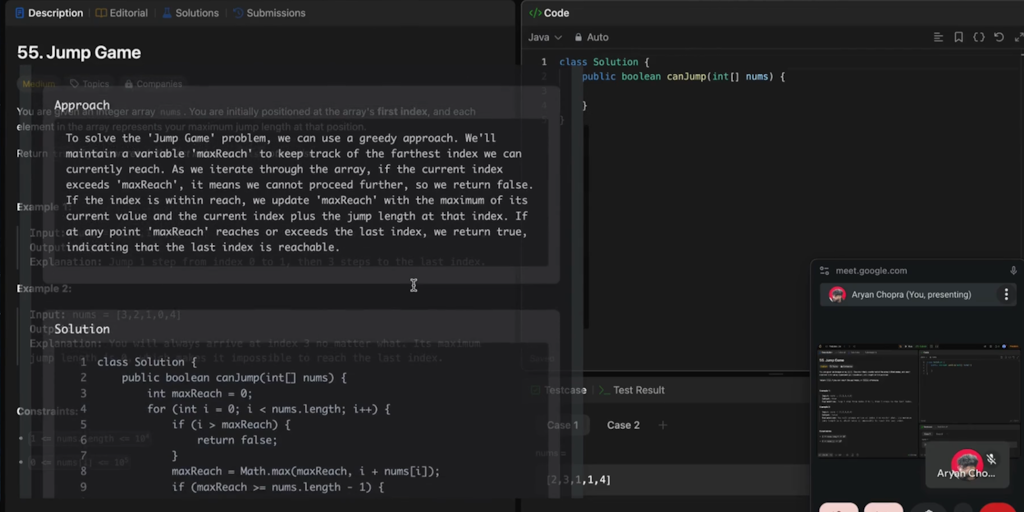This screenshot has height=512, width=1024.
Task: Click the green code brackets icon
Action: coord(536,13)
